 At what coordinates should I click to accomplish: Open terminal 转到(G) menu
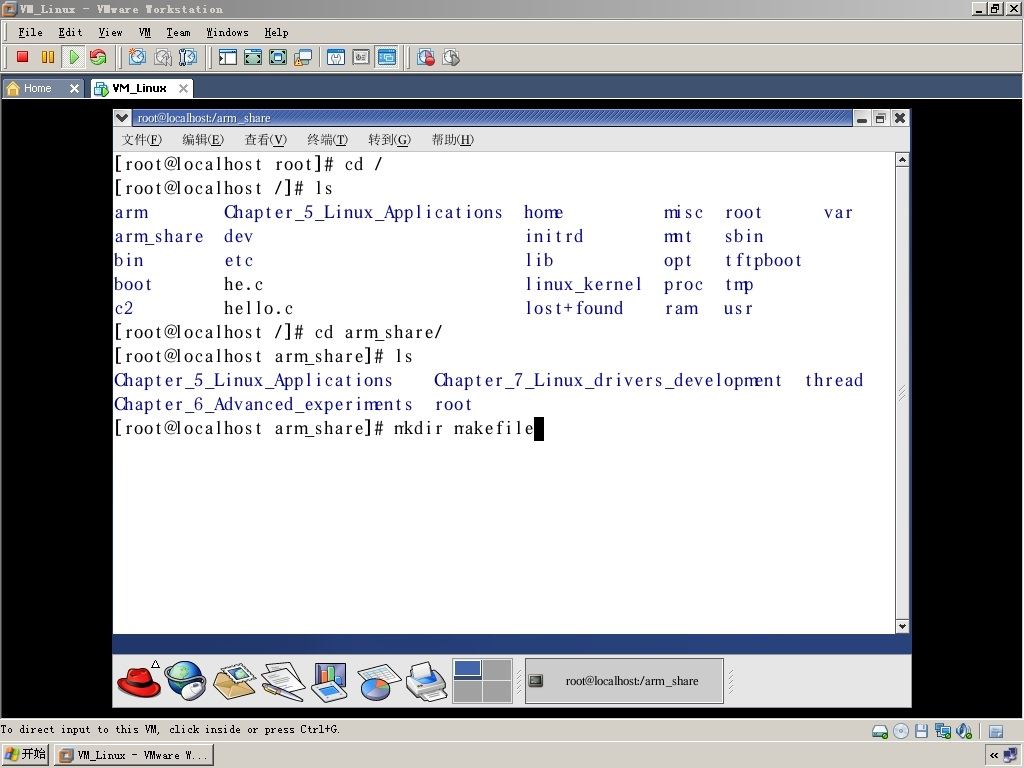point(389,140)
